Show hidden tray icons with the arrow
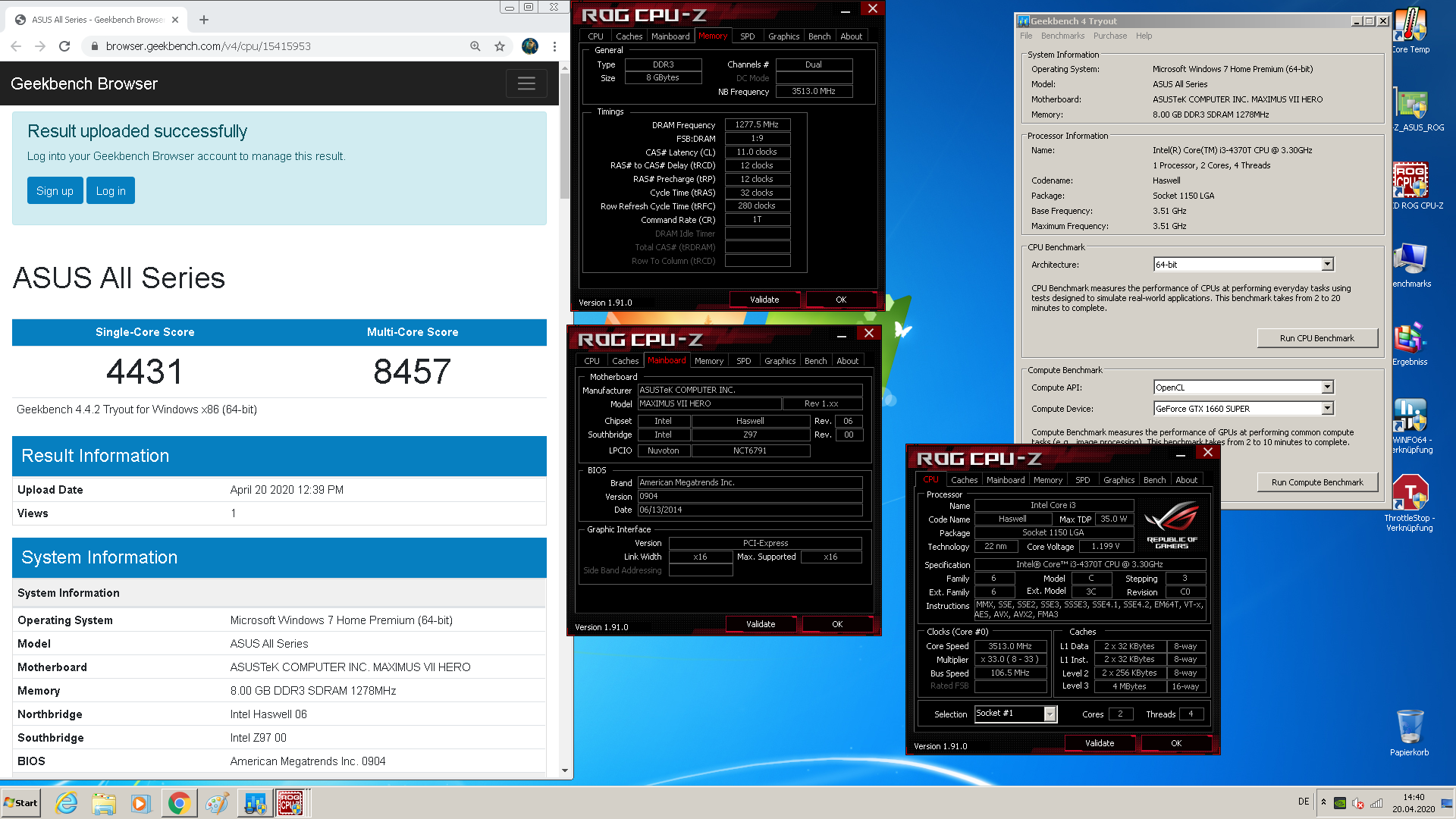Screen dimensions: 1456x819 1323,802
